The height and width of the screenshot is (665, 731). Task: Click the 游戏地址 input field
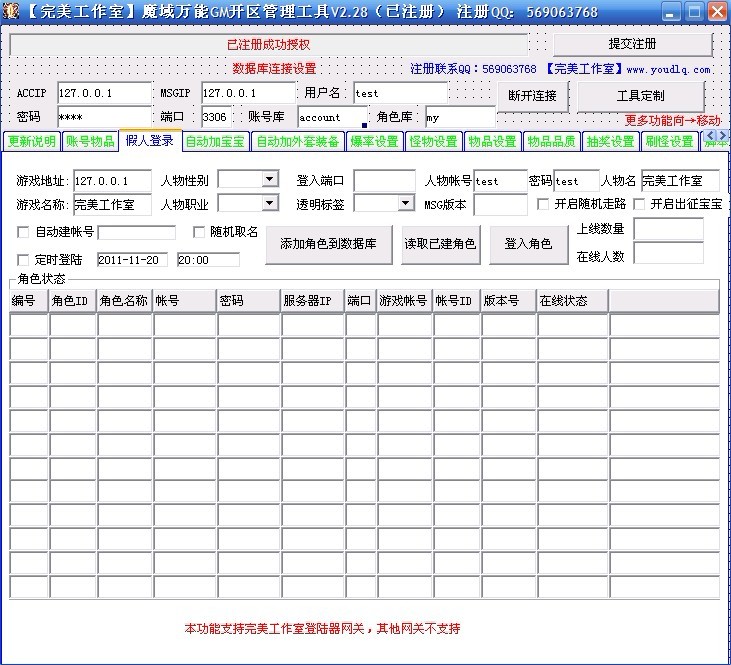113,181
